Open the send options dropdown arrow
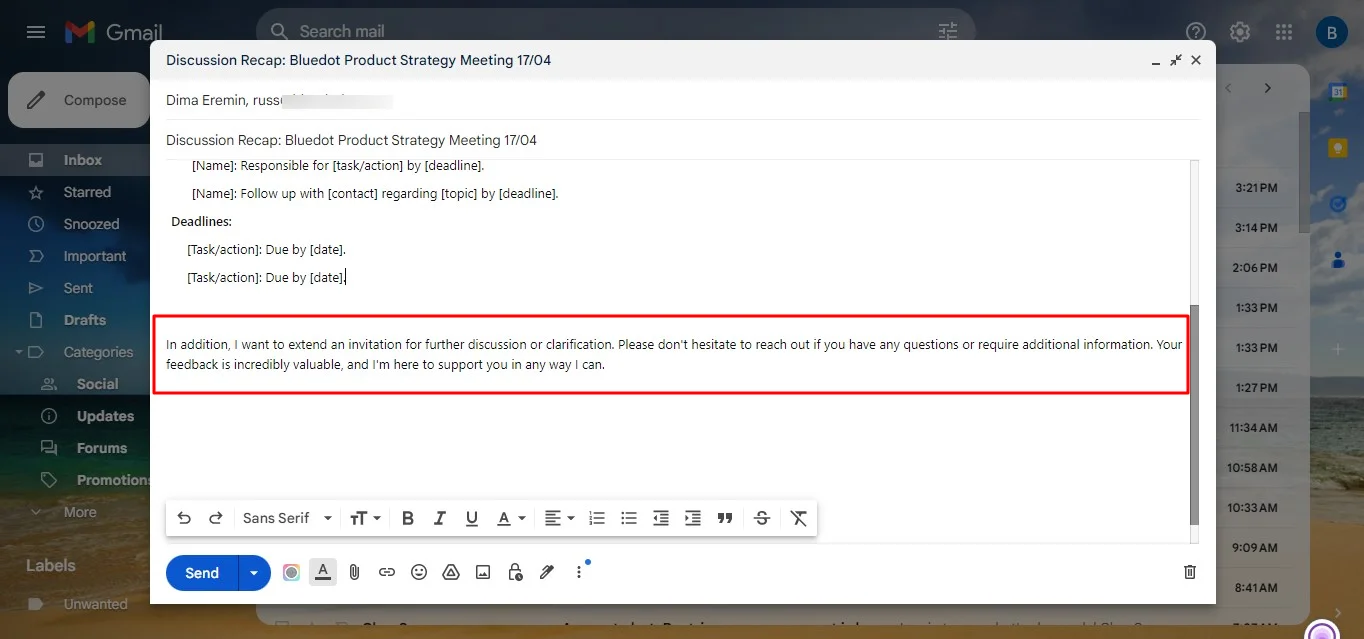The image size is (1364, 639). (254, 572)
